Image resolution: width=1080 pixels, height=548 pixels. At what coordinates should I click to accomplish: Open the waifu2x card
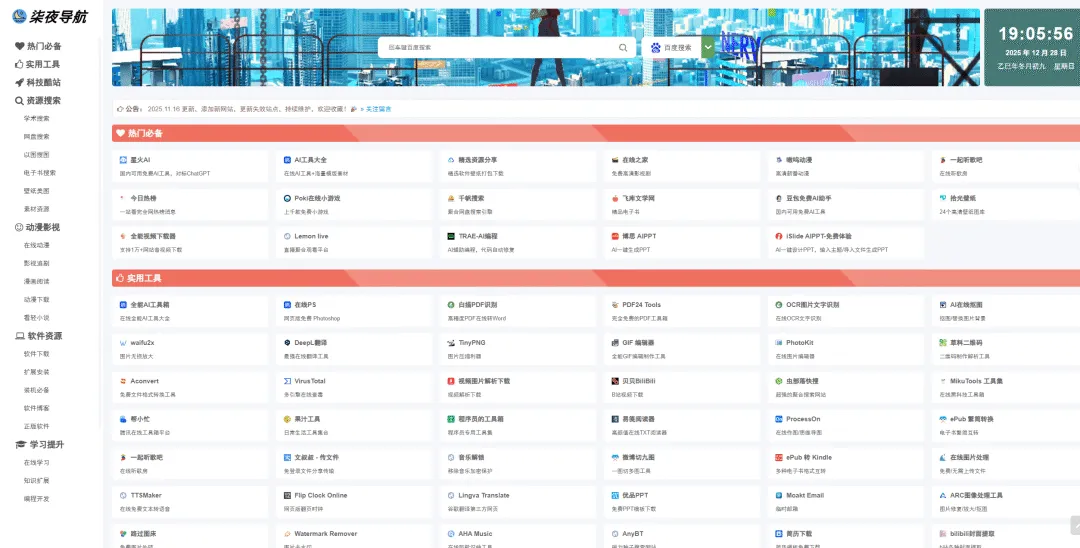(190, 349)
